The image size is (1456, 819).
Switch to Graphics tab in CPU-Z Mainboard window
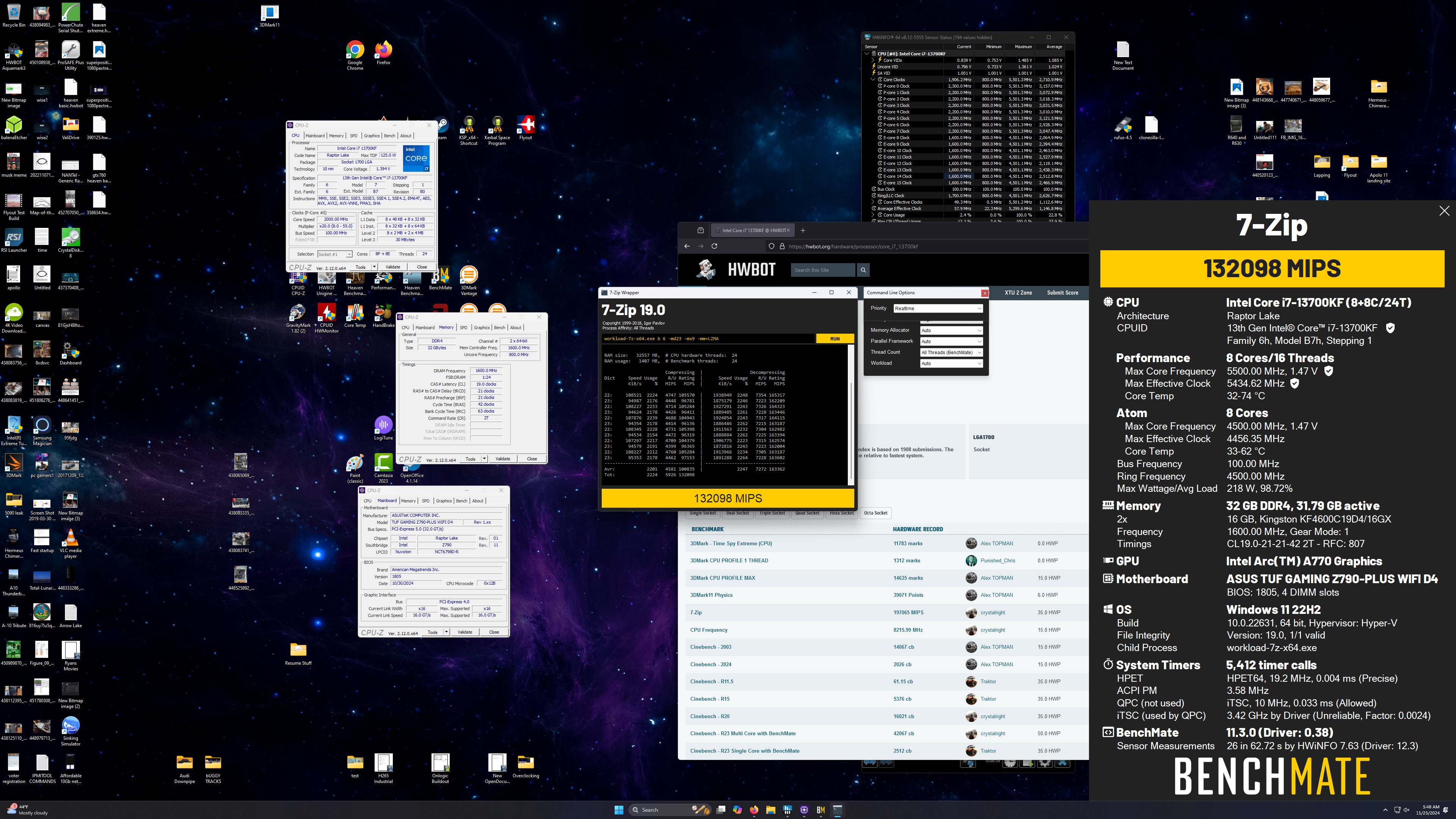coord(444,501)
